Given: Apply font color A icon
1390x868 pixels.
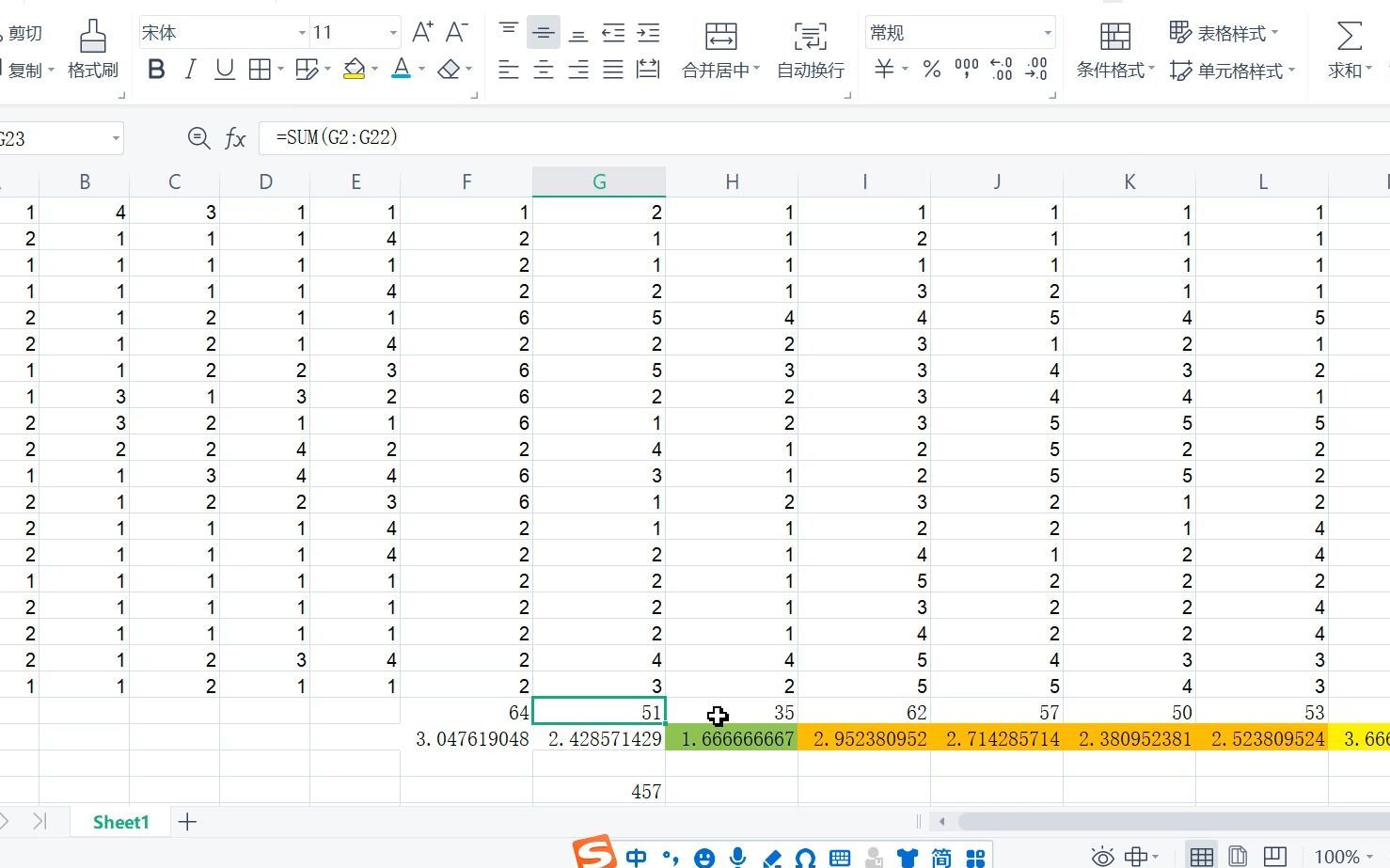Looking at the screenshot, I should (402, 70).
